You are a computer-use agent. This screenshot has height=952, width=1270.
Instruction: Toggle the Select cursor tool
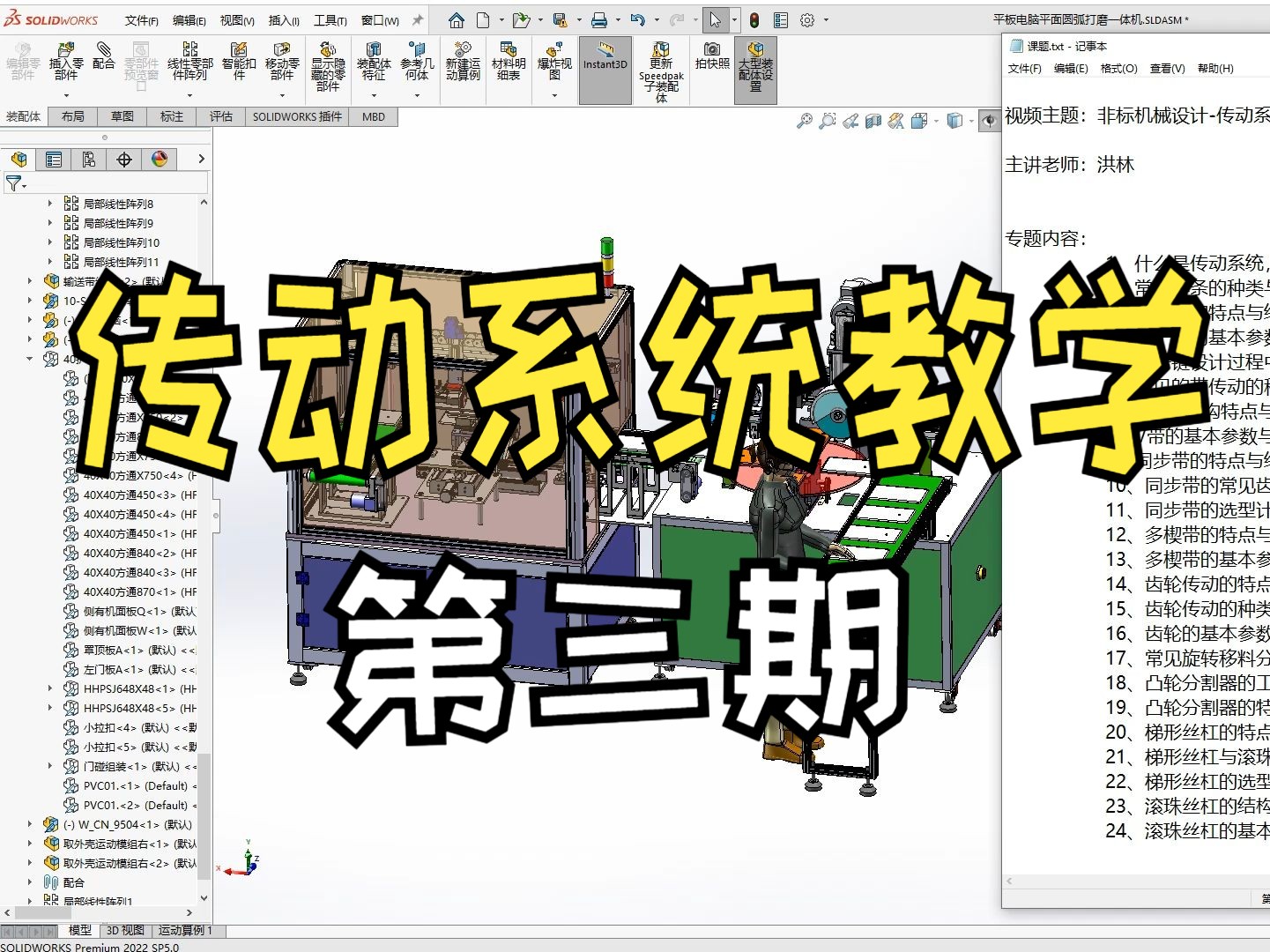(x=715, y=19)
